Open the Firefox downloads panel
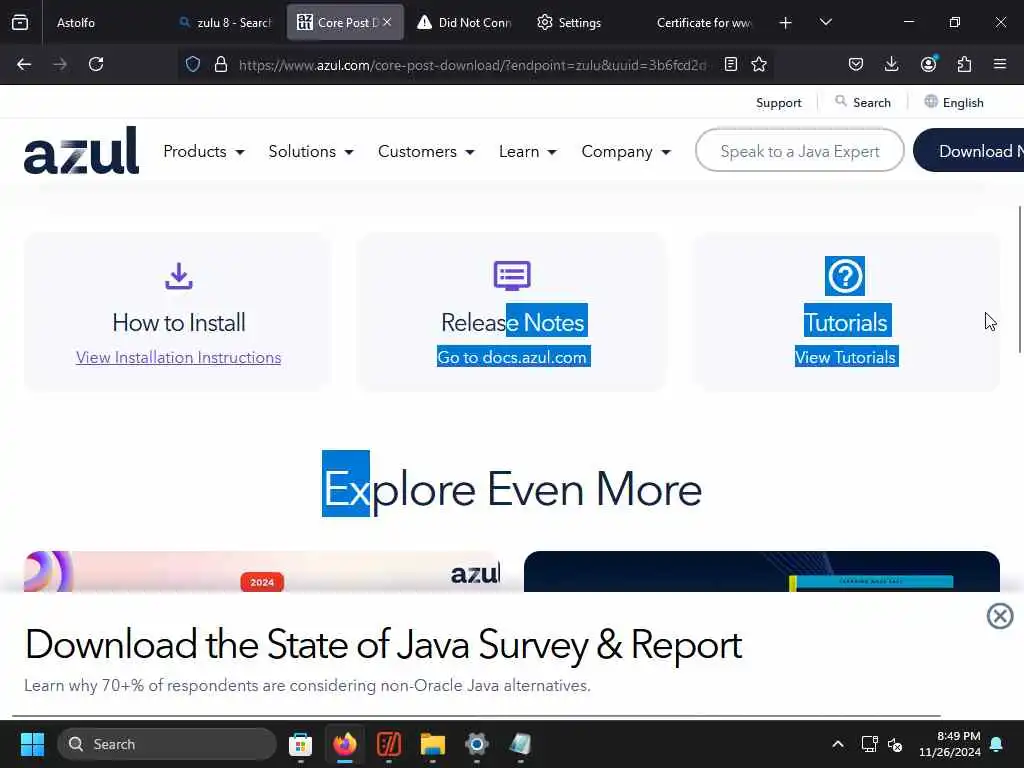The image size is (1024, 768). (891, 64)
